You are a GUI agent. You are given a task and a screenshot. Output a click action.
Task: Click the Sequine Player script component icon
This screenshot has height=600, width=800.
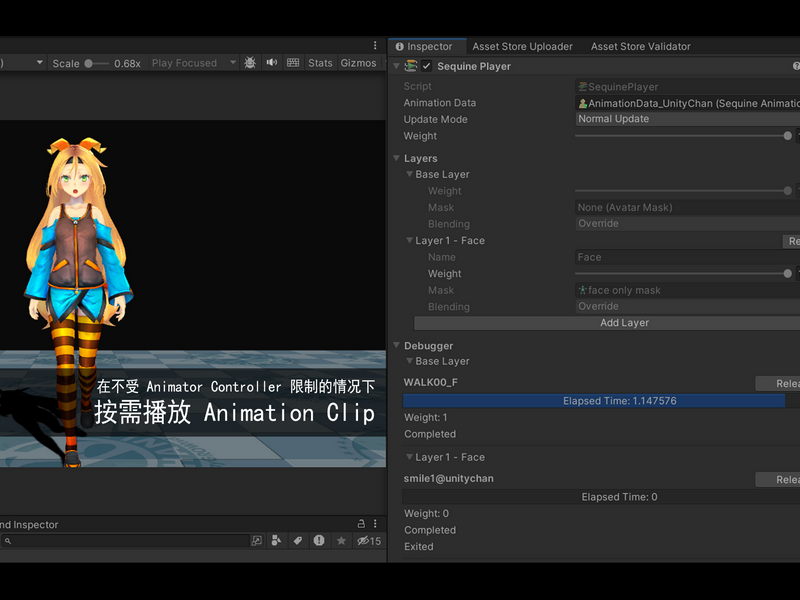coord(411,66)
